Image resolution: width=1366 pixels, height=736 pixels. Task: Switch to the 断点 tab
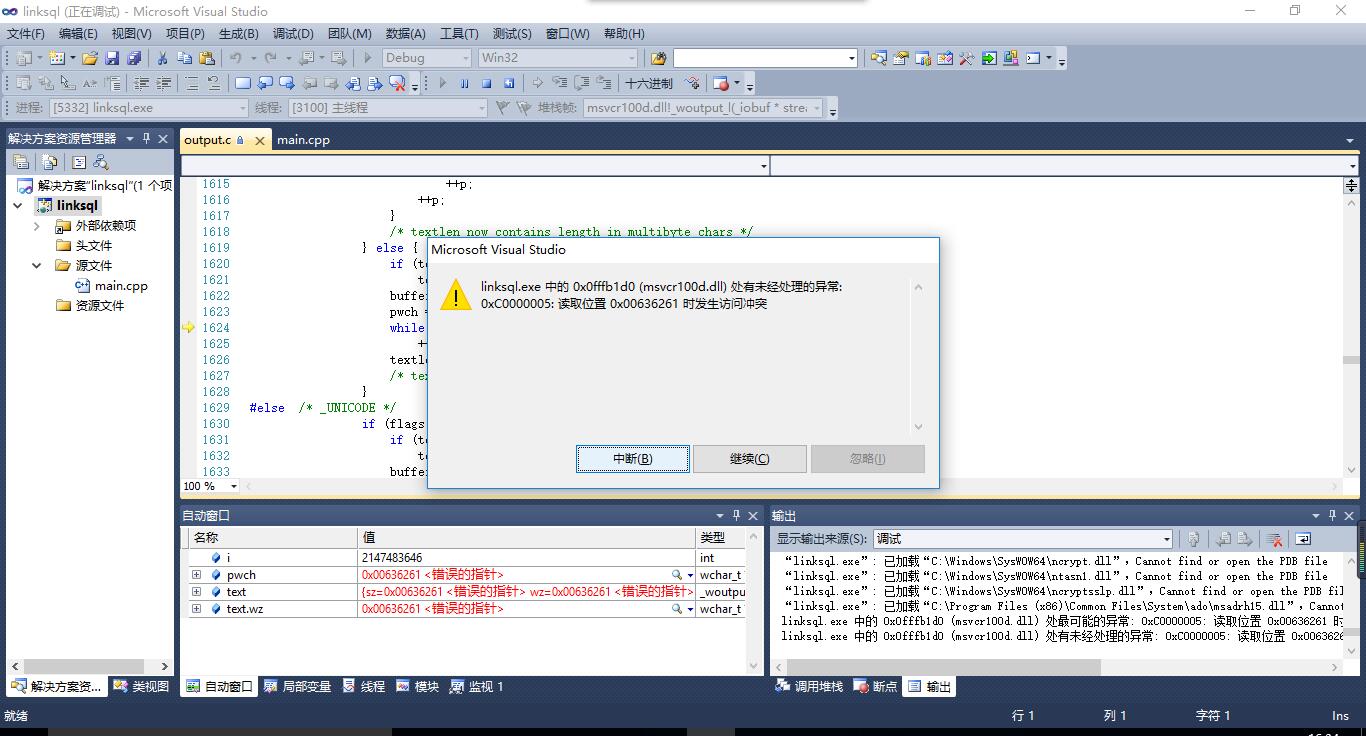876,686
